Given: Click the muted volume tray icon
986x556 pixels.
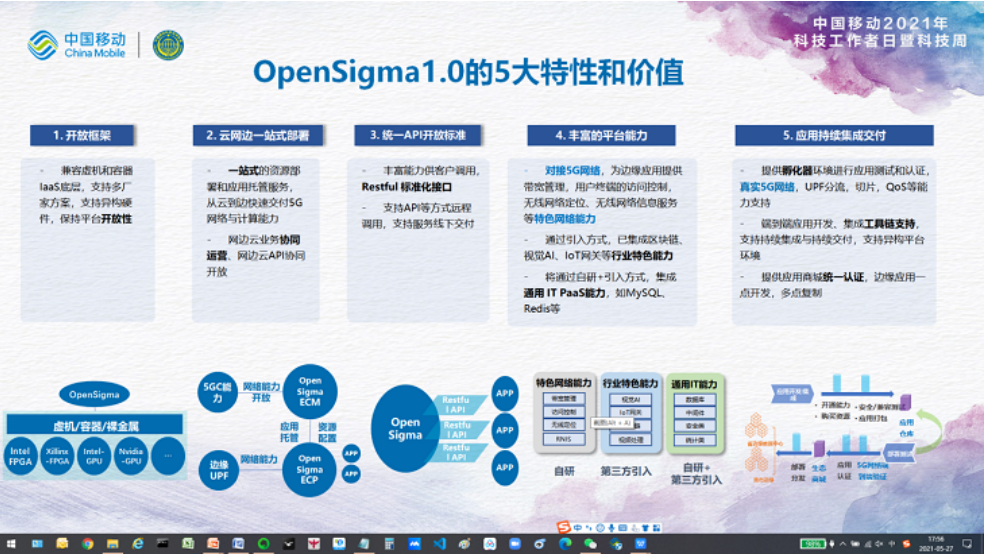Looking at the screenshot, I should [879, 544].
